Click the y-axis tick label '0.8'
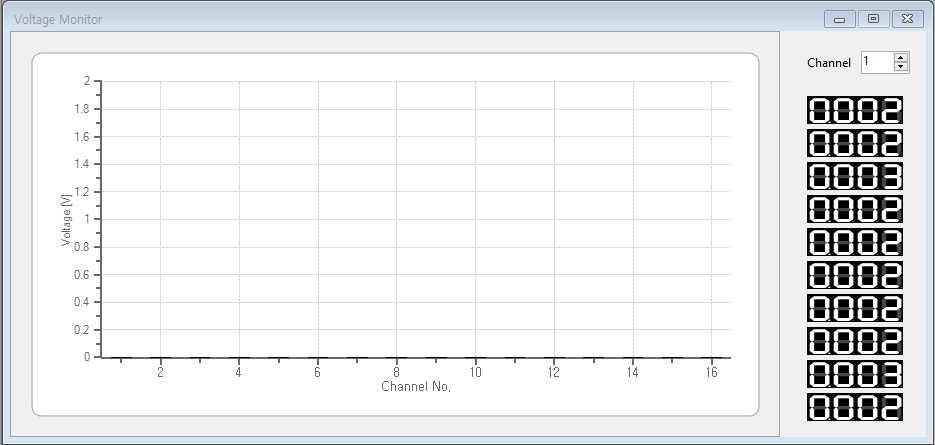The width and height of the screenshot is (935, 445). (82, 247)
